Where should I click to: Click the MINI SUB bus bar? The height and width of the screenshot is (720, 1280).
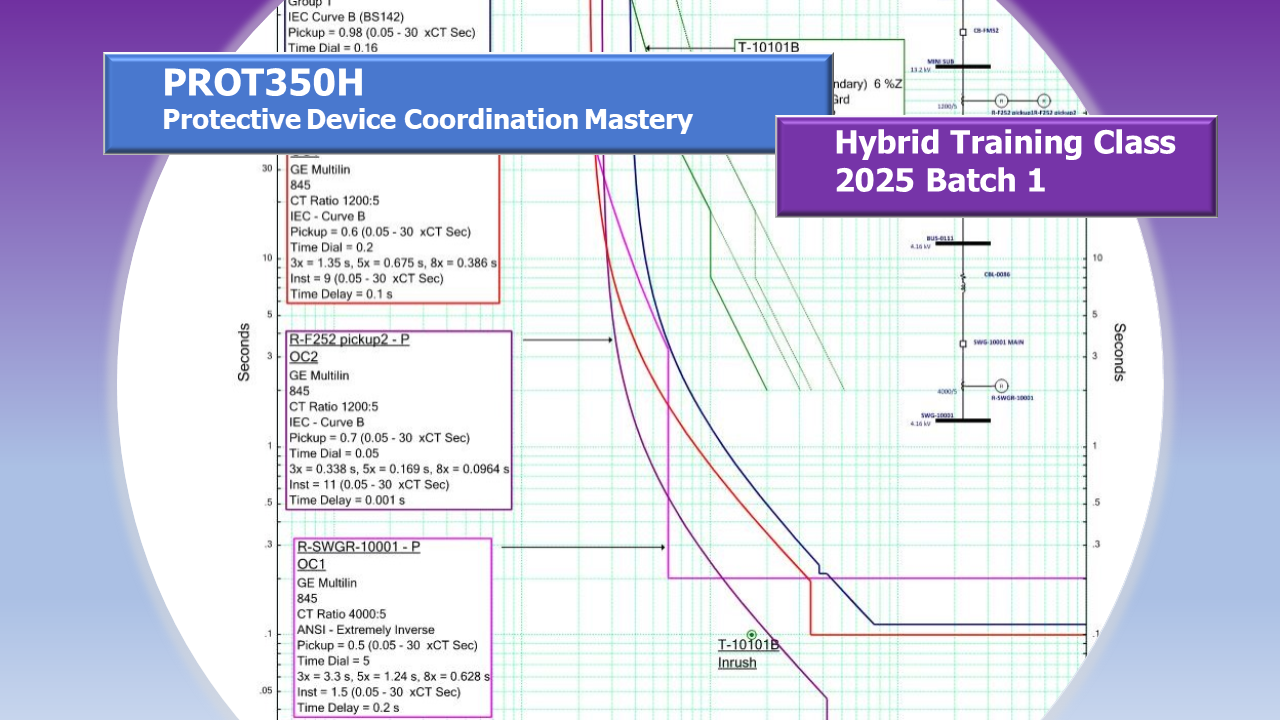coord(961,66)
